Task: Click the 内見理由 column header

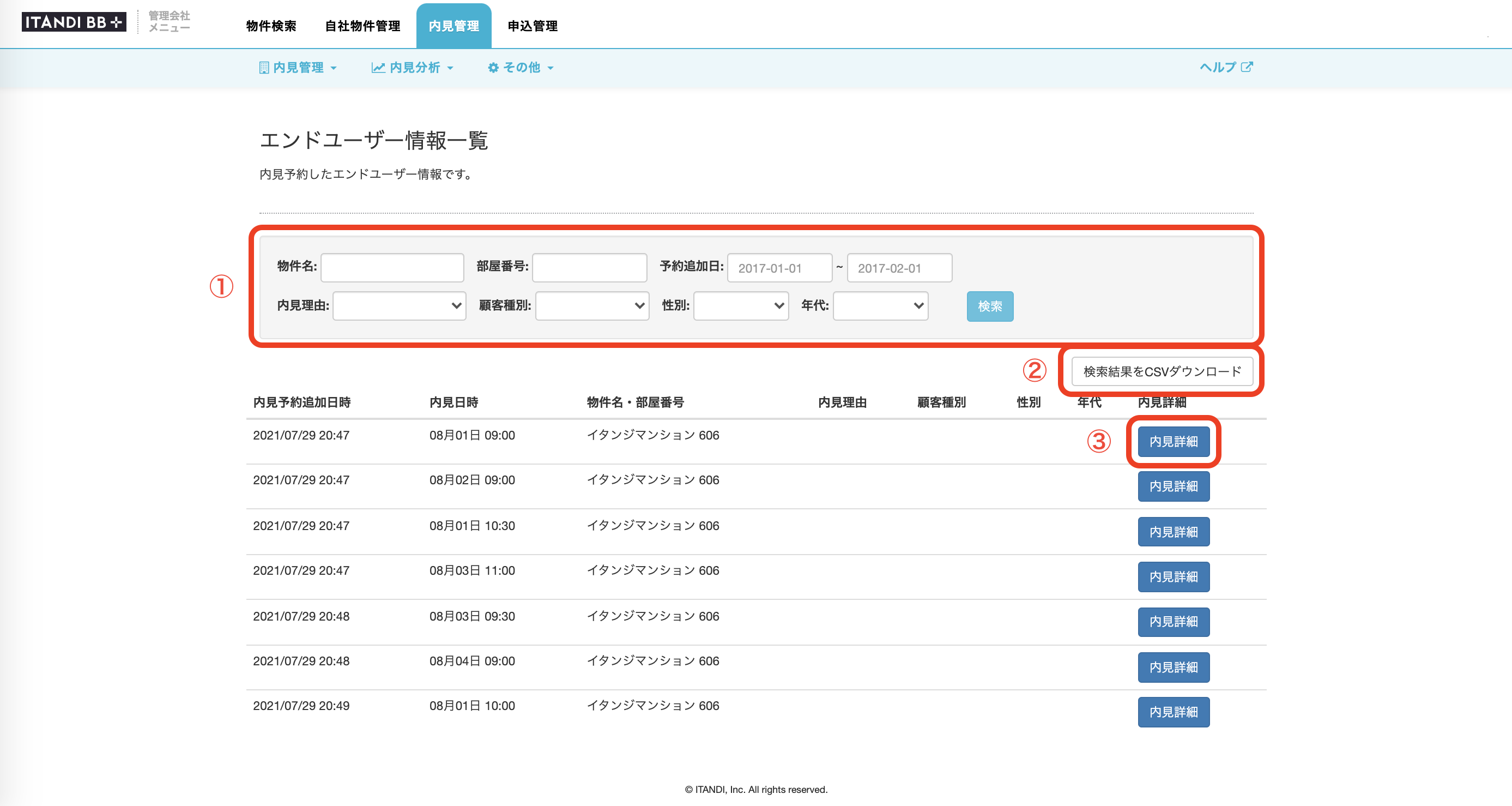Action: [x=842, y=402]
